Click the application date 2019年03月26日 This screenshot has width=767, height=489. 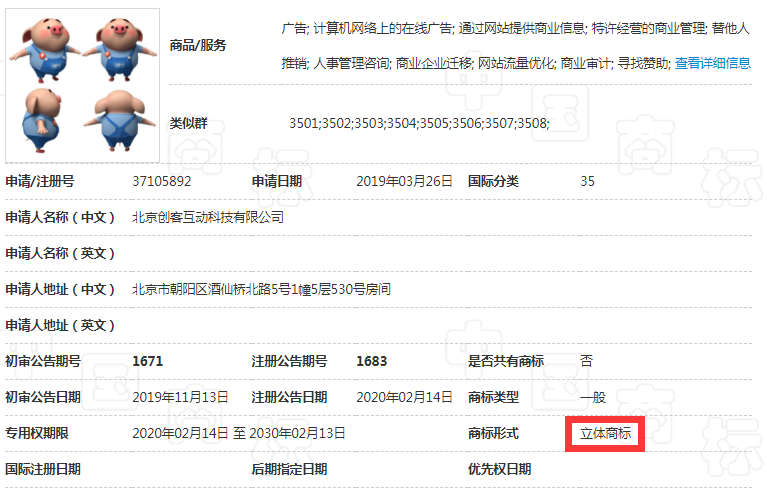click(404, 181)
